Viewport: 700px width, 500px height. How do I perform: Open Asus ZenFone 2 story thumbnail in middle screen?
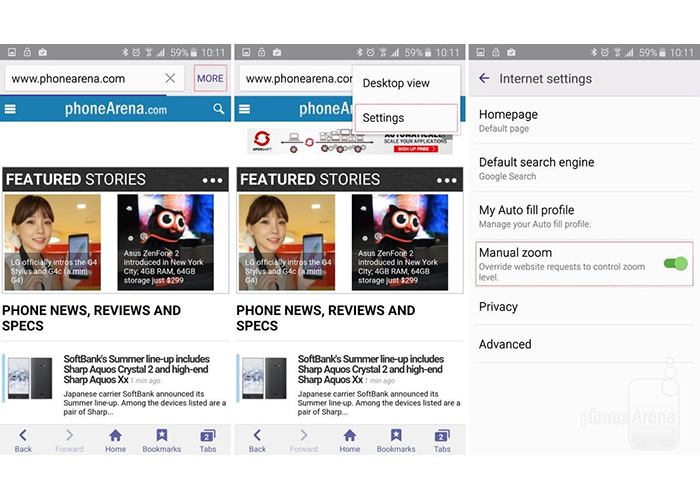pyautogui.click(x=400, y=242)
